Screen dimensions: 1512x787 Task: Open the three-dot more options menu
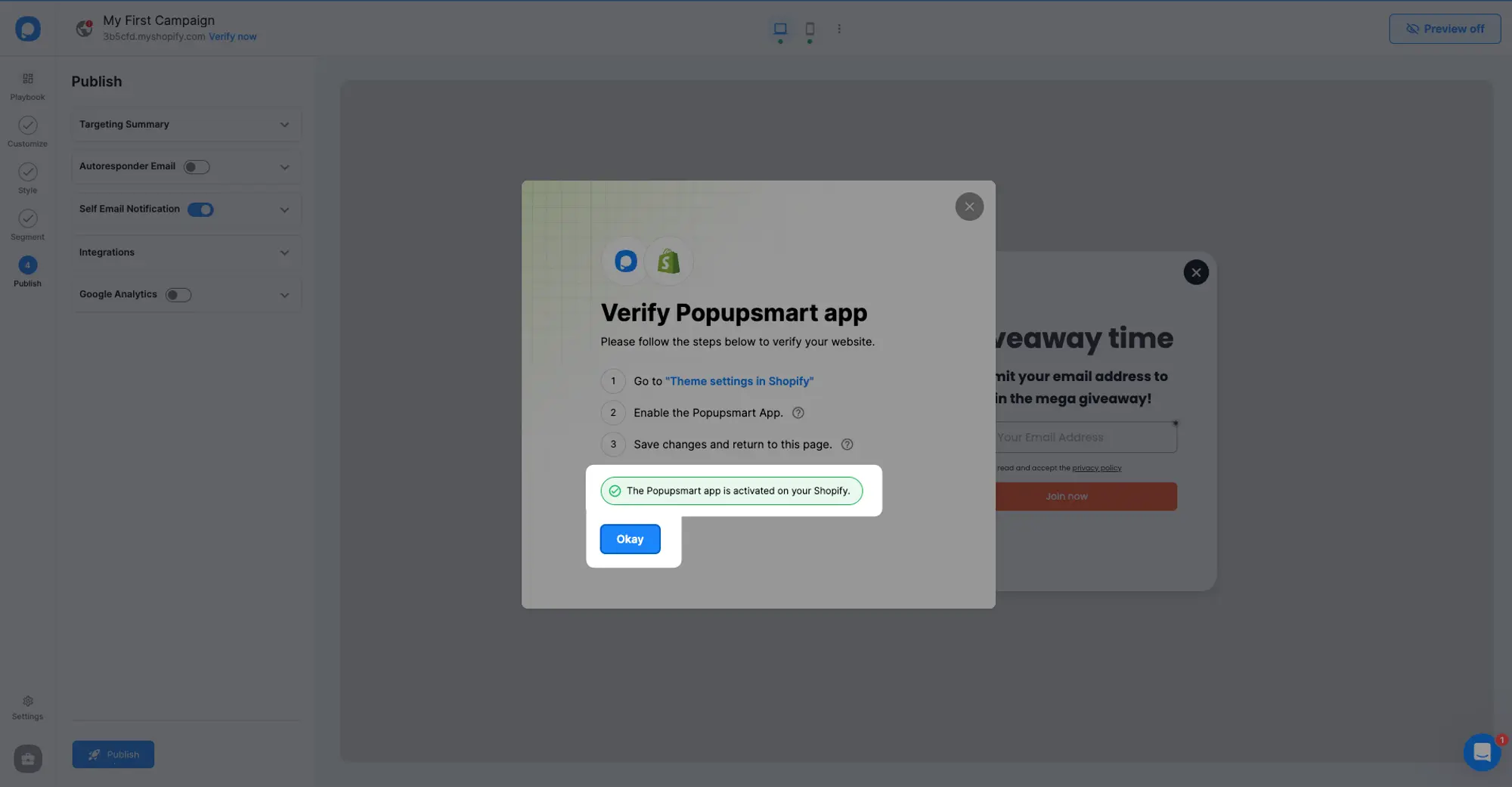(x=838, y=29)
